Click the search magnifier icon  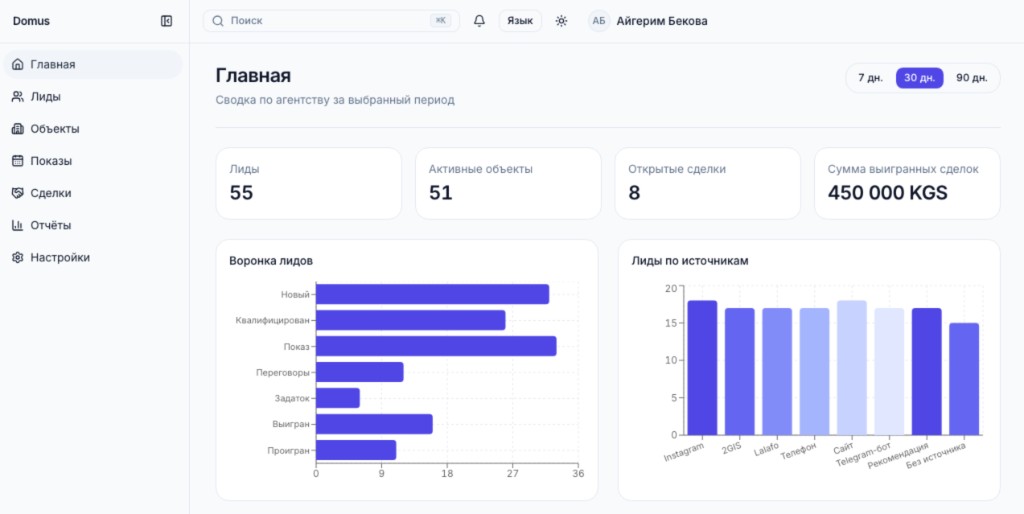(x=218, y=21)
